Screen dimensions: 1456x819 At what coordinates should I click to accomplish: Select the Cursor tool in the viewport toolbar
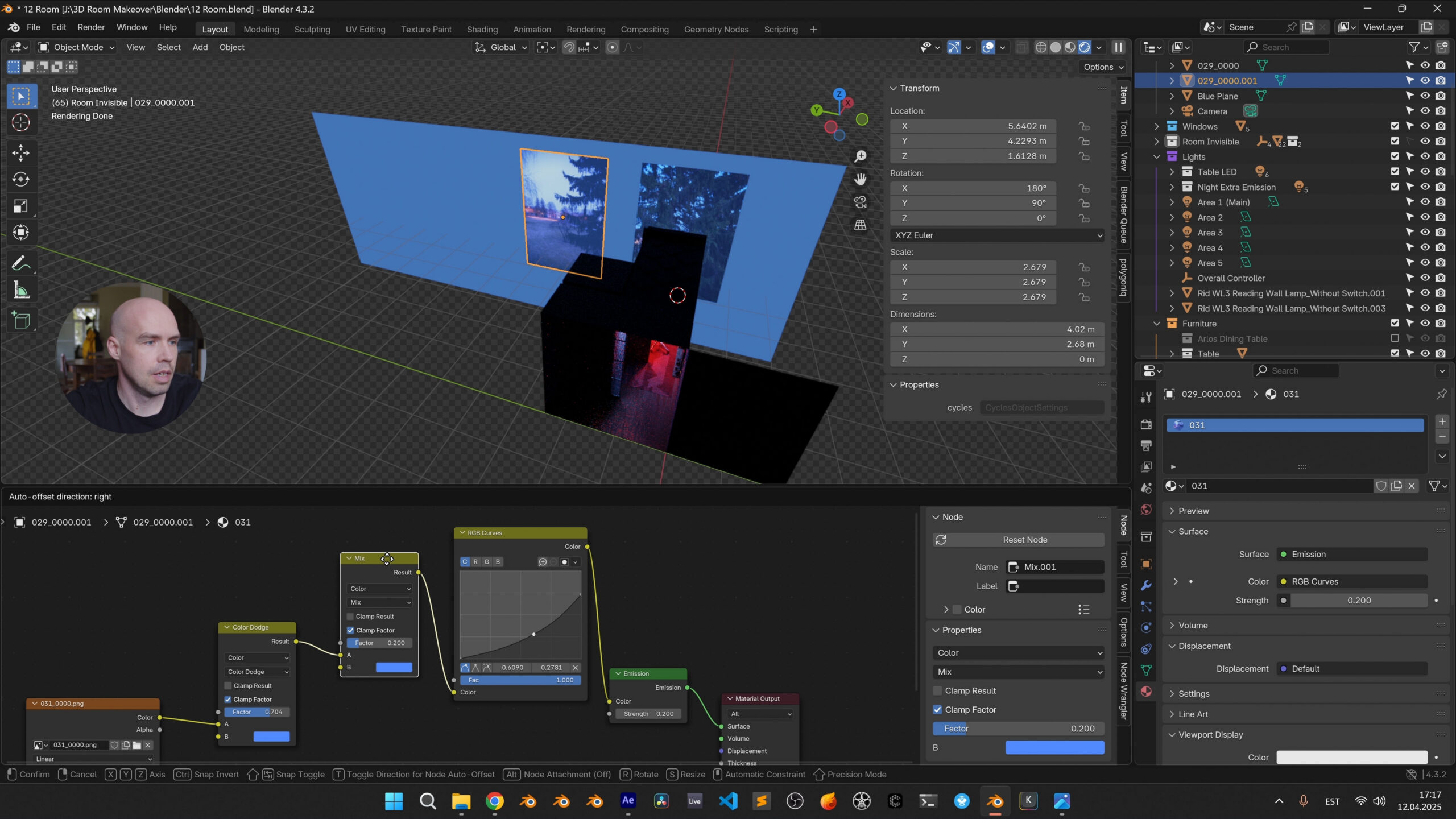coord(21,122)
